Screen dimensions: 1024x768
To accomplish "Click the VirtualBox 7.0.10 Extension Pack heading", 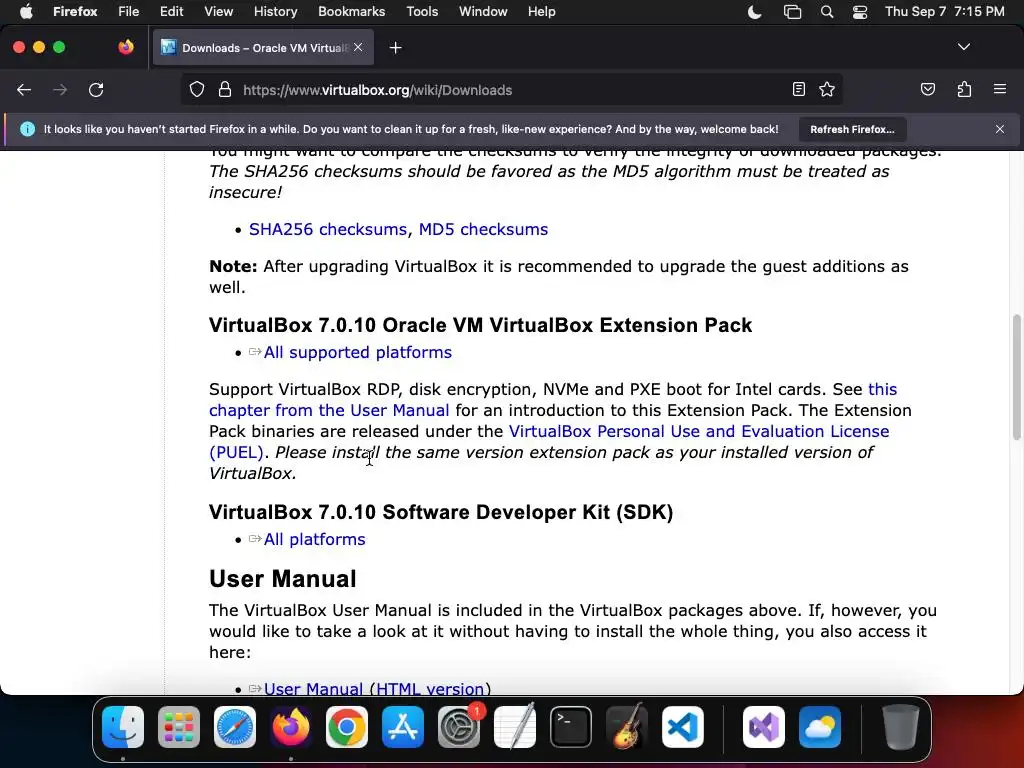I will [481, 325].
